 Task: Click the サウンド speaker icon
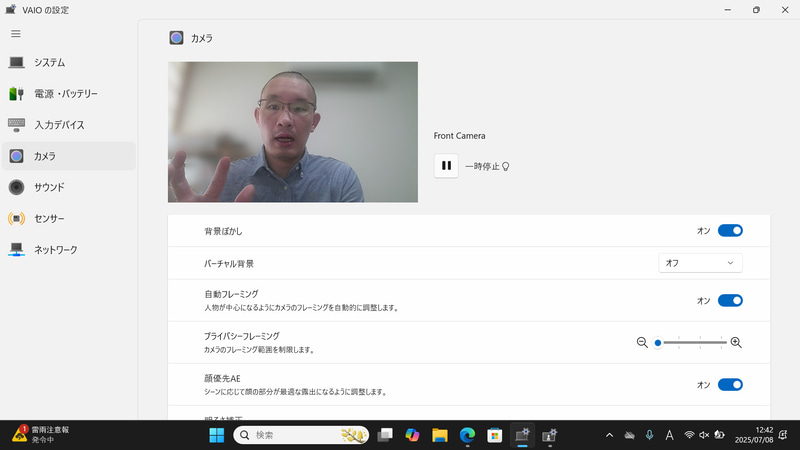[16, 187]
